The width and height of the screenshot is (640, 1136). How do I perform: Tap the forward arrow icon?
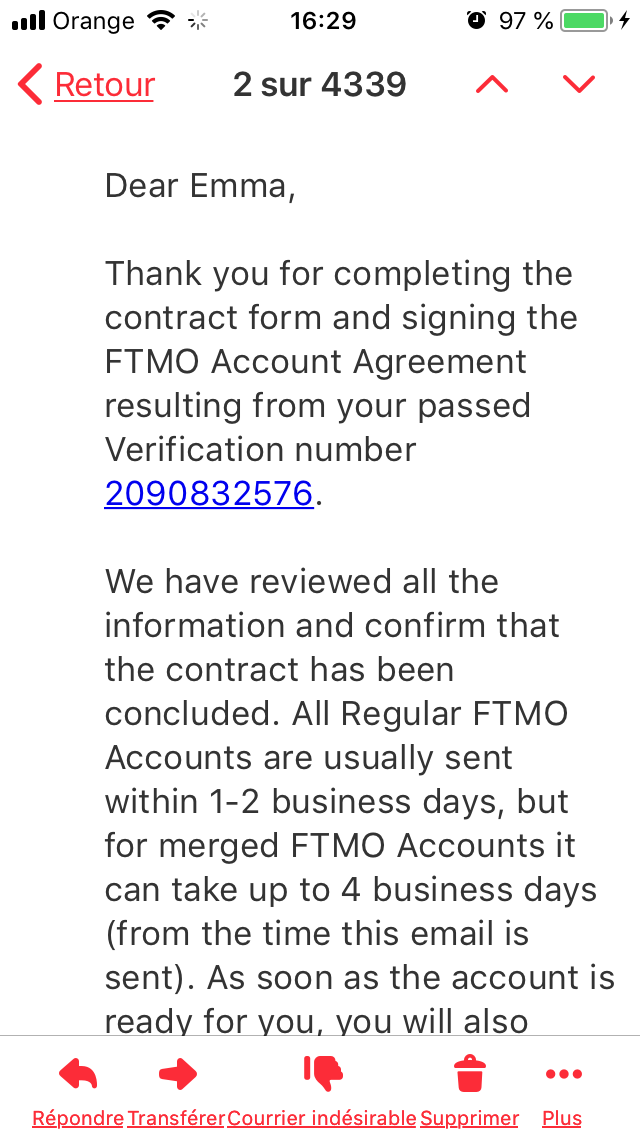(x=177, y=1074)
